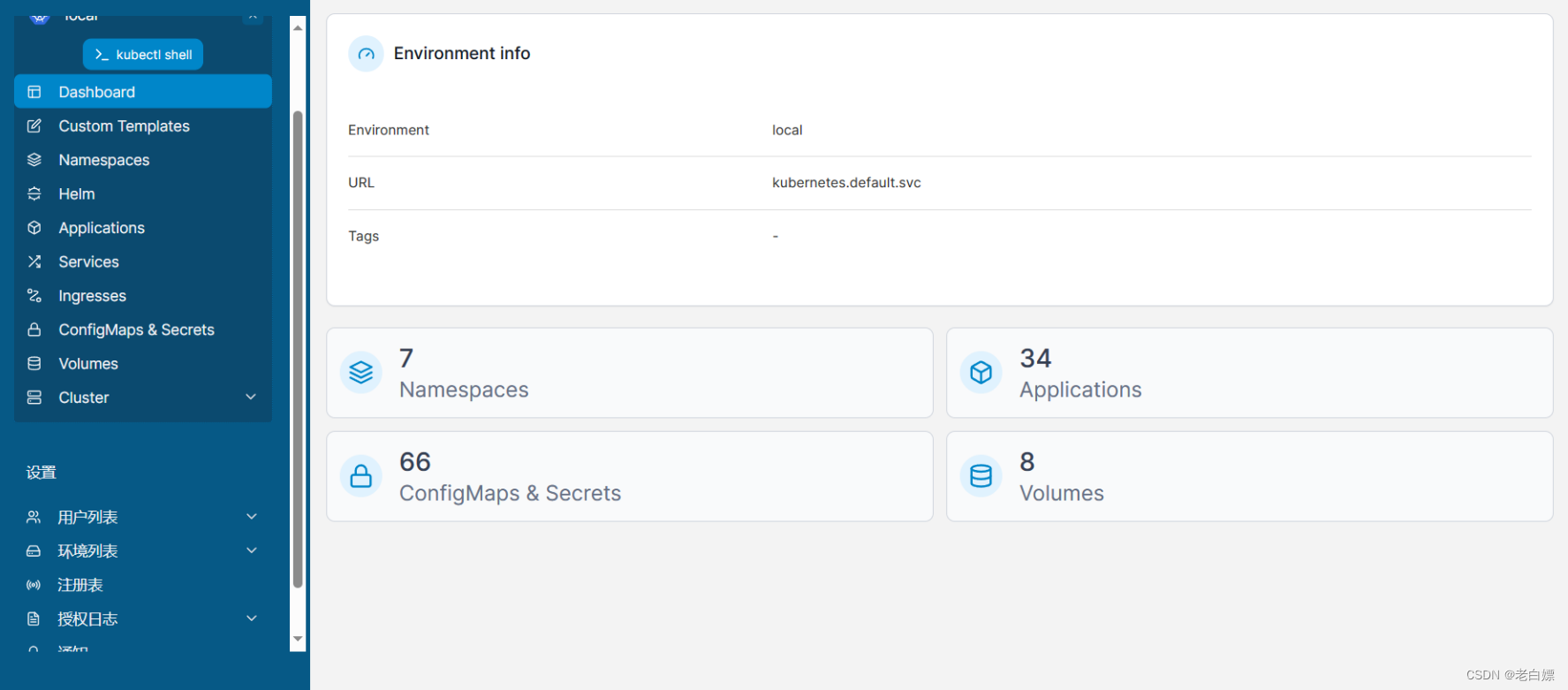
Task: Expand the Cluster menu chevron
Action: pyautogui.click(x=251, y=398)
